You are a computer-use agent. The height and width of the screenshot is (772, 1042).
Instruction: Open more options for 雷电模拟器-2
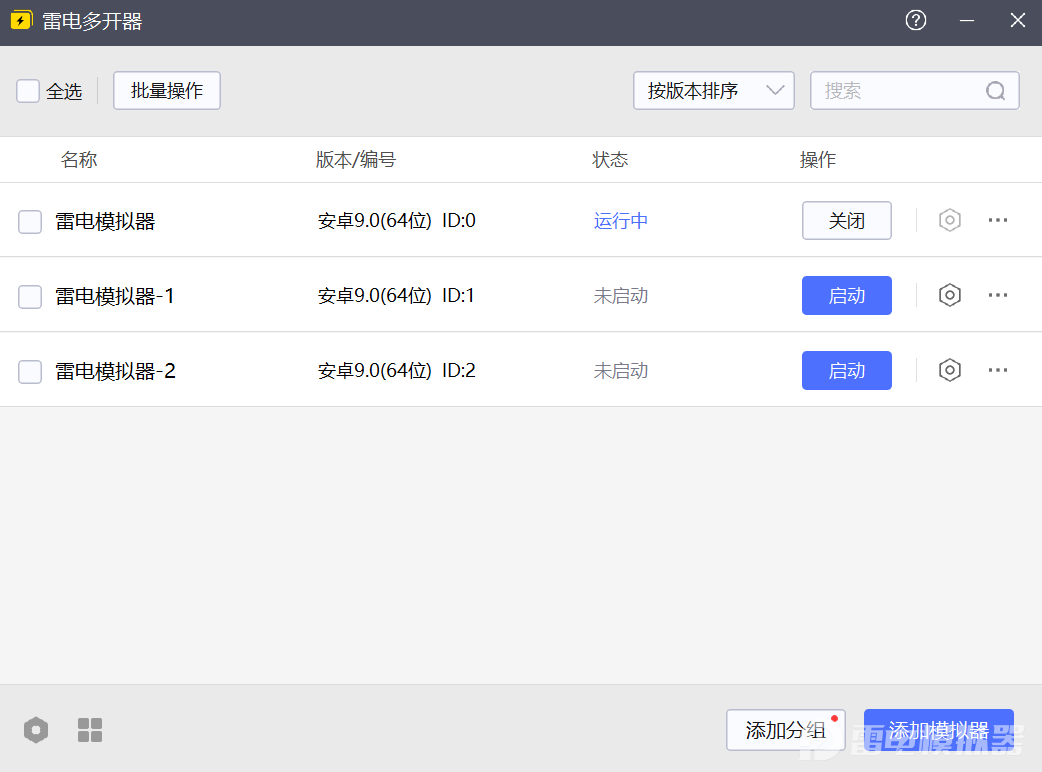997,370
